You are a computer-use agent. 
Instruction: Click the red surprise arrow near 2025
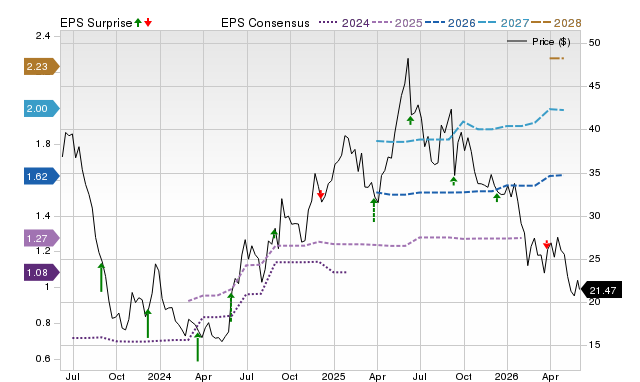320,194
